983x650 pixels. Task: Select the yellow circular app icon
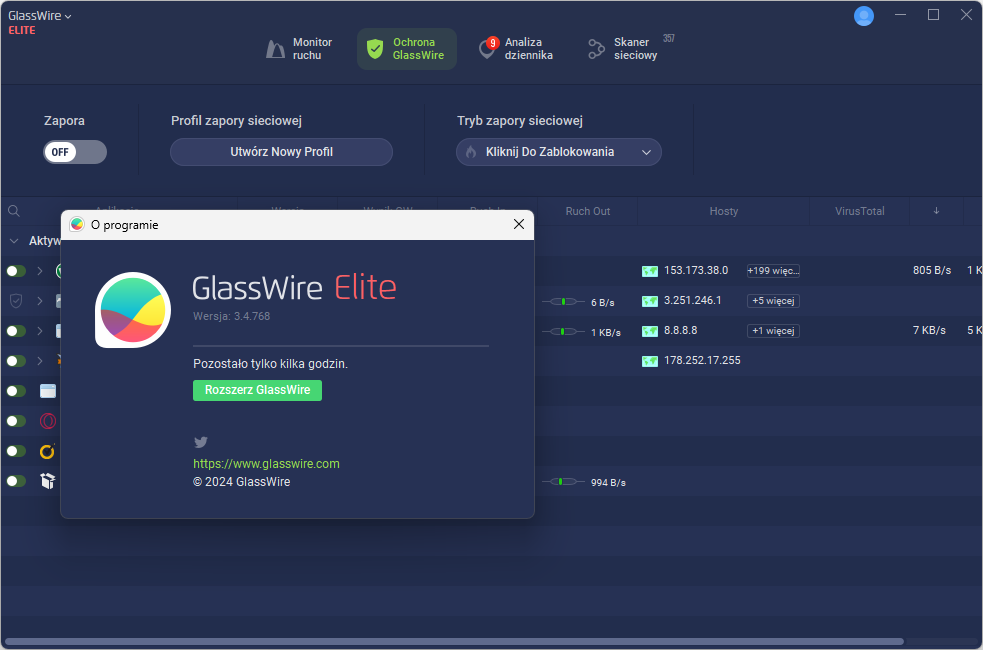[48, 451]
